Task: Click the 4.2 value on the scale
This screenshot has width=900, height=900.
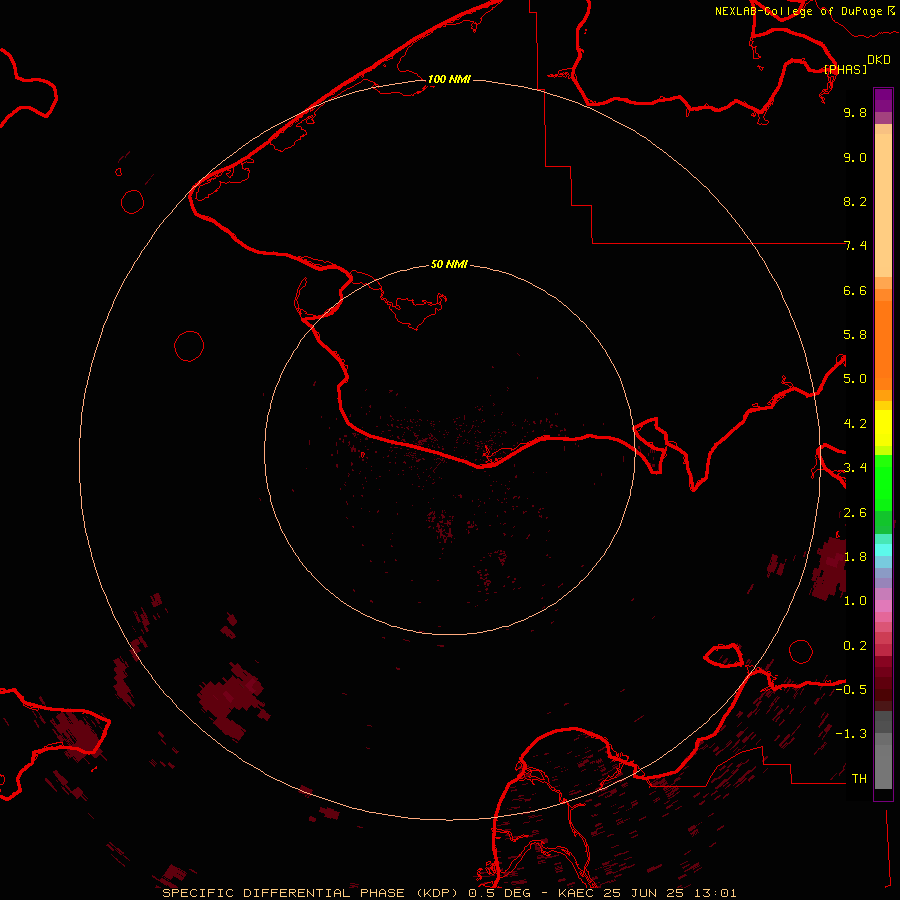Action: [x=855, y=424]
